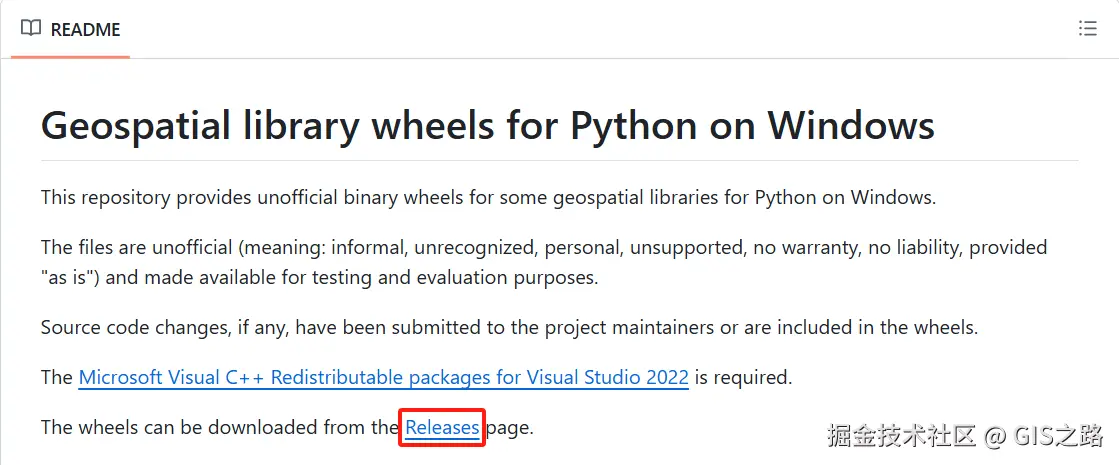Click the "GIS之路" watermark text
The image size is (1119, 465).
tap(1058, 435)
